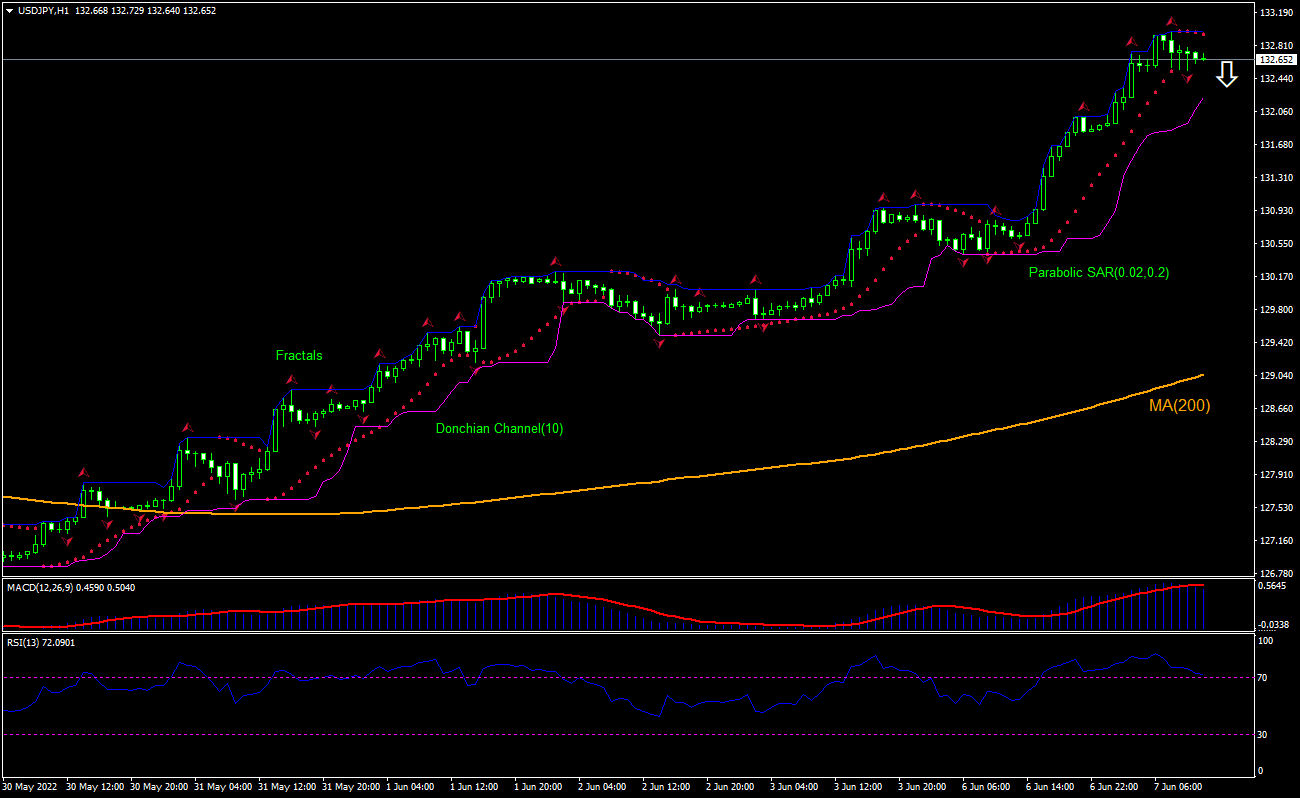Click the downward fractal arrow below recent candles
The width and height of the screenshot is (1300, 798).
pyautogui.click(x=1187, y=78)
